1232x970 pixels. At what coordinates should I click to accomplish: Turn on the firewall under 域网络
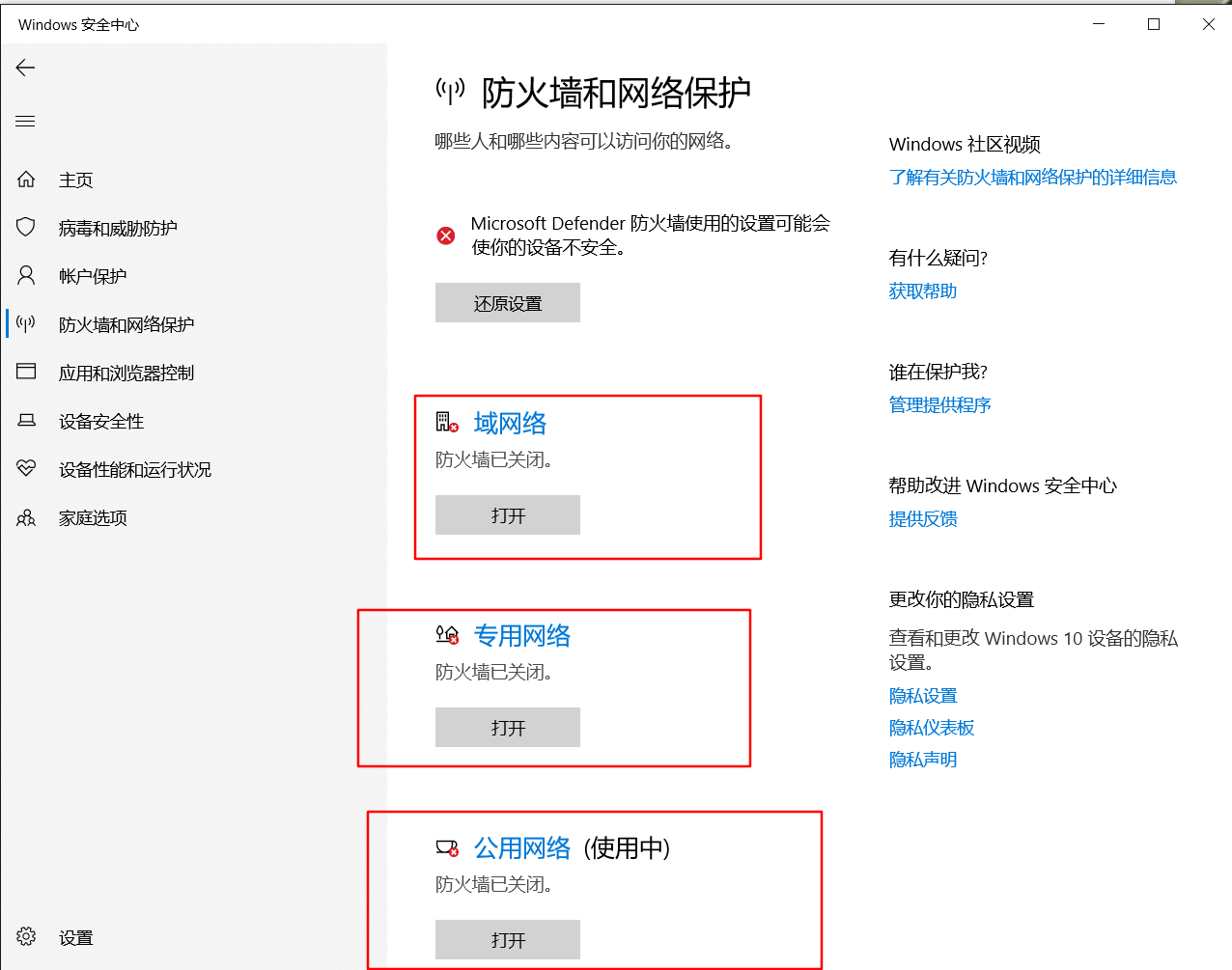coord(508,515)
